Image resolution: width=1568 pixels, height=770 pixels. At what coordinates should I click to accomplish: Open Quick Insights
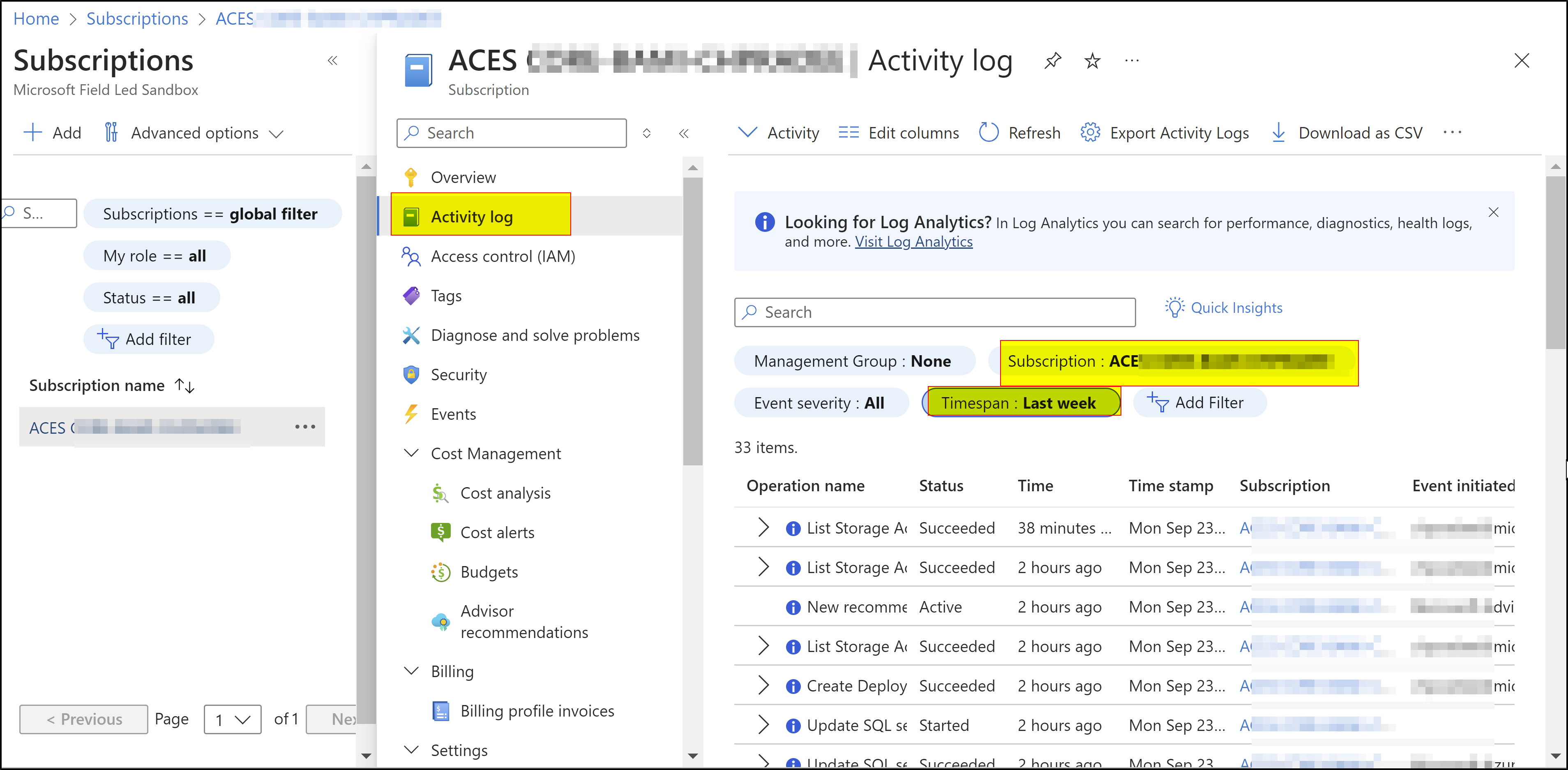[x=1224, y=308]
